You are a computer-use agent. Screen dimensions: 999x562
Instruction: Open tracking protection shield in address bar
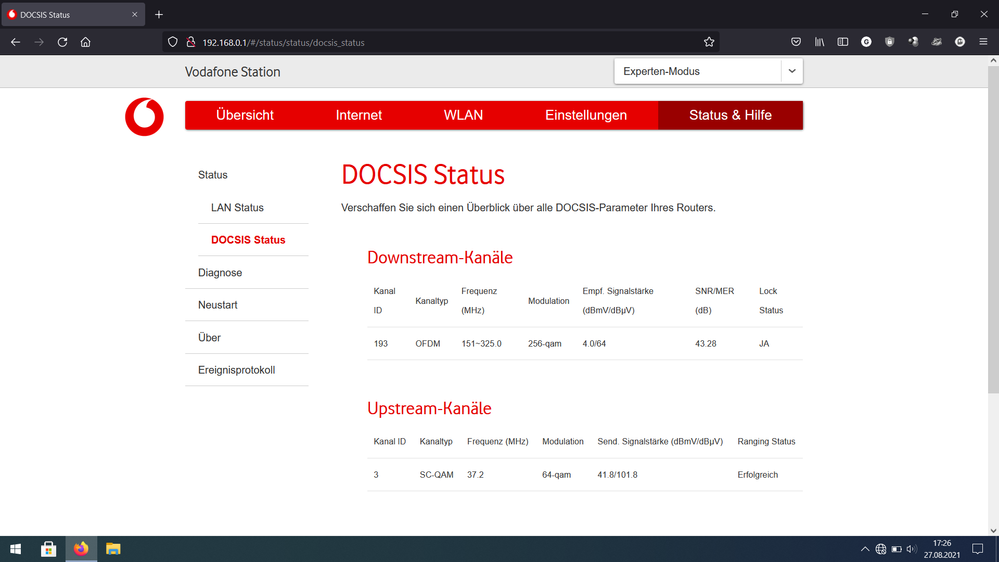point(173,42)
